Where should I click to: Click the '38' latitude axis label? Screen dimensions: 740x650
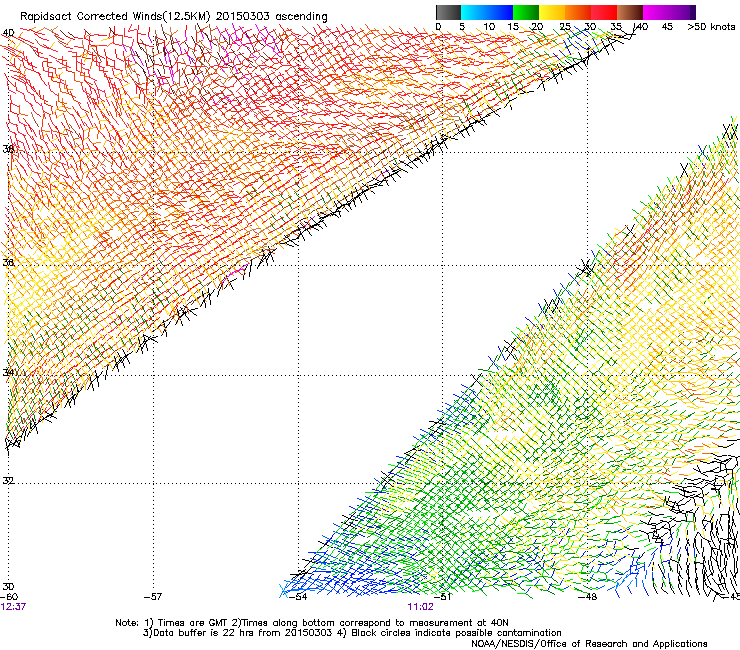click(x=8, y=149)
